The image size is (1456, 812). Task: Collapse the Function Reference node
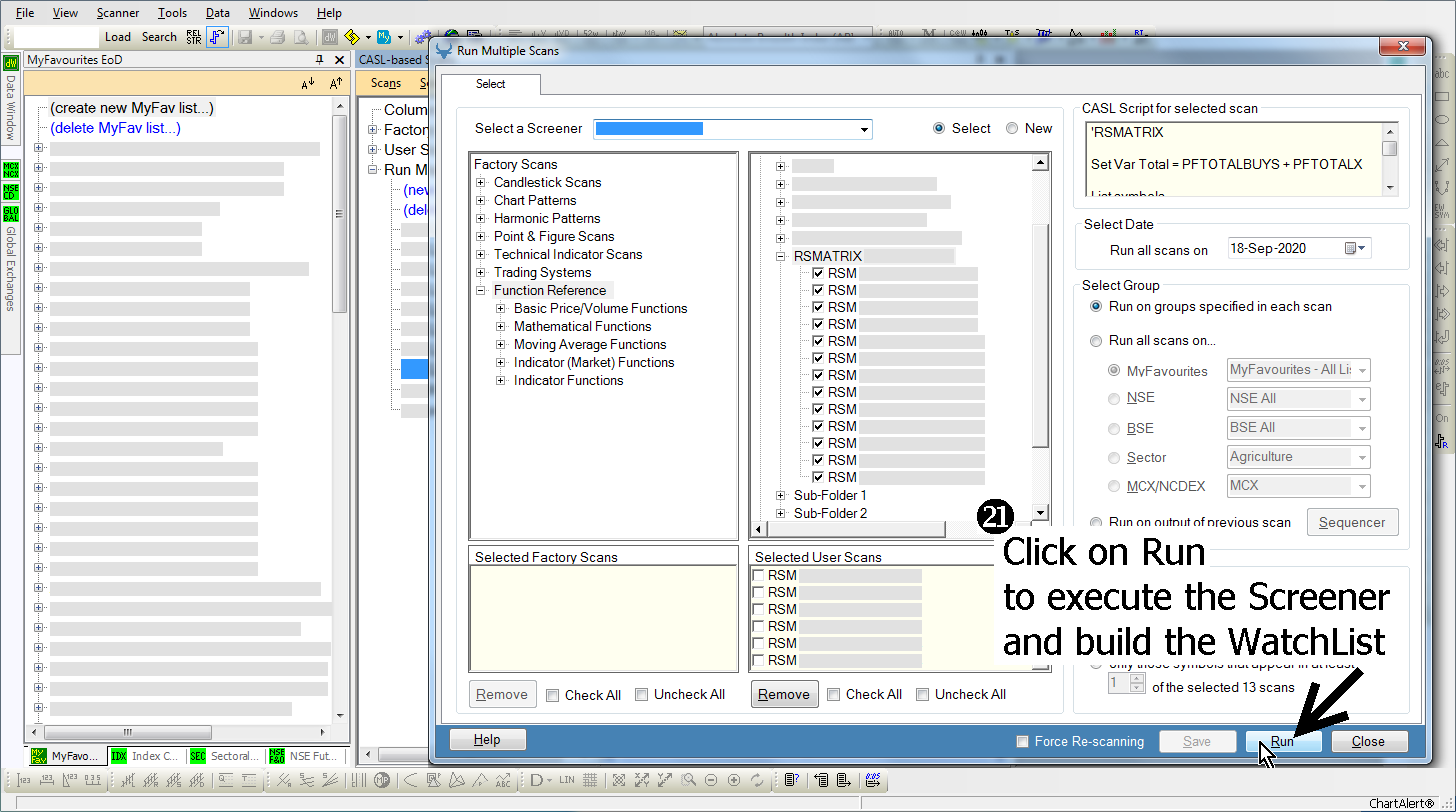pos(481,290)
